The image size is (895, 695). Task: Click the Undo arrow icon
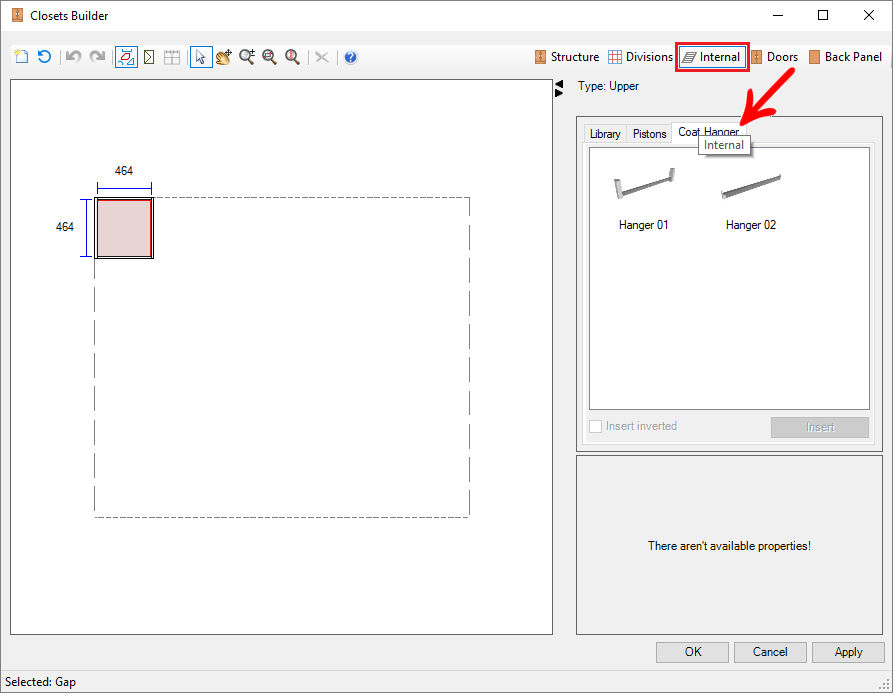pos(73,56)
